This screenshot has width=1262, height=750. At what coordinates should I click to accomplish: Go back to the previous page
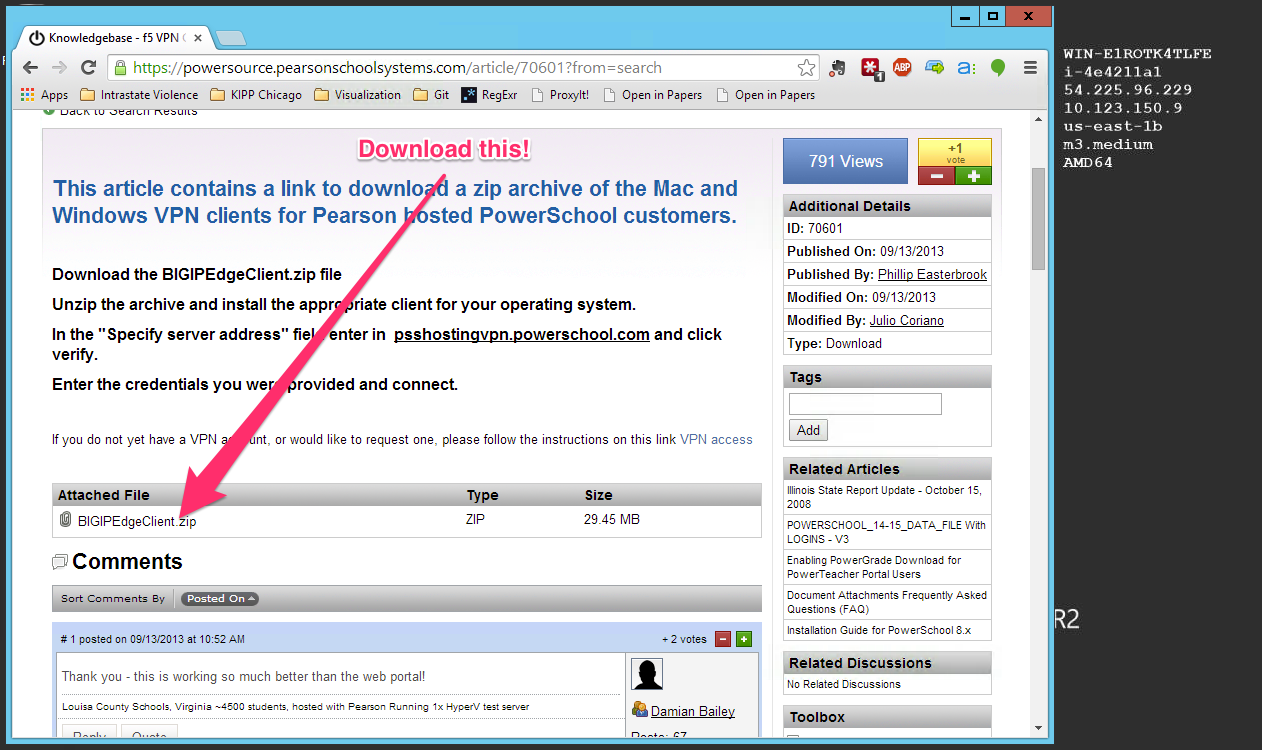pos(30,68)
